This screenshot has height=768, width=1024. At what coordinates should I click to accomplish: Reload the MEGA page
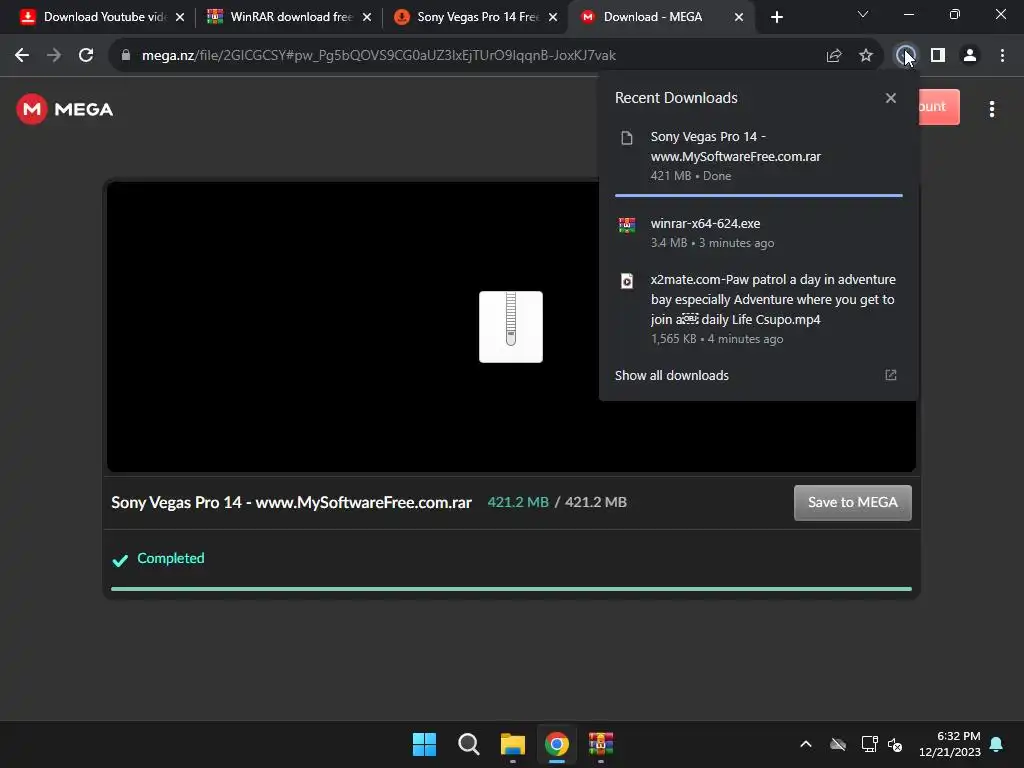point(86,56)
